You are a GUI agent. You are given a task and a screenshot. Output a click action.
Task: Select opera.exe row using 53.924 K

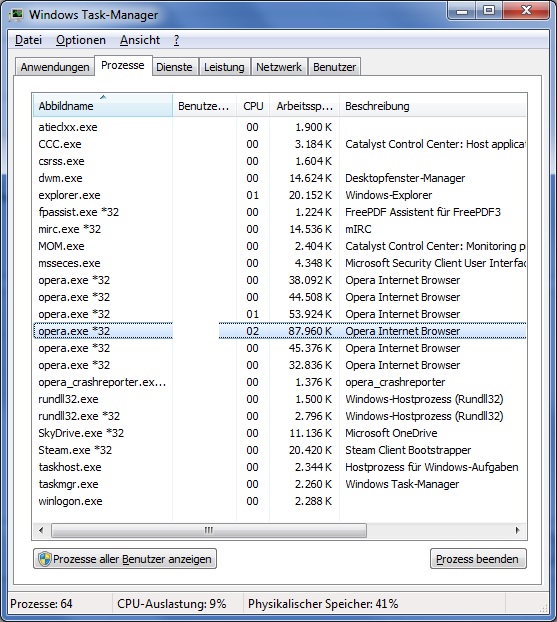(x=280, y=314)
